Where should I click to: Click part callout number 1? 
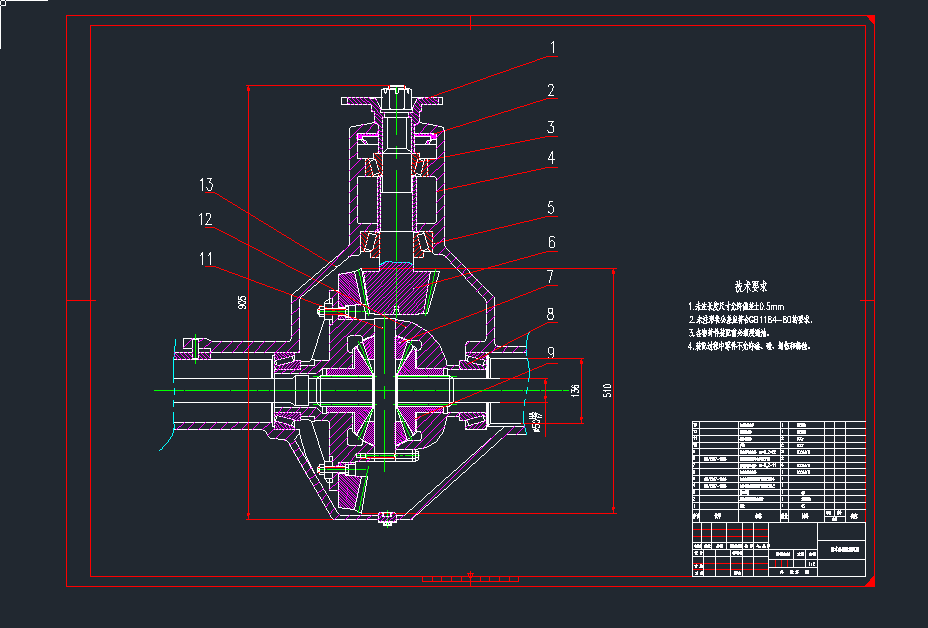click(x=551, y=47)
